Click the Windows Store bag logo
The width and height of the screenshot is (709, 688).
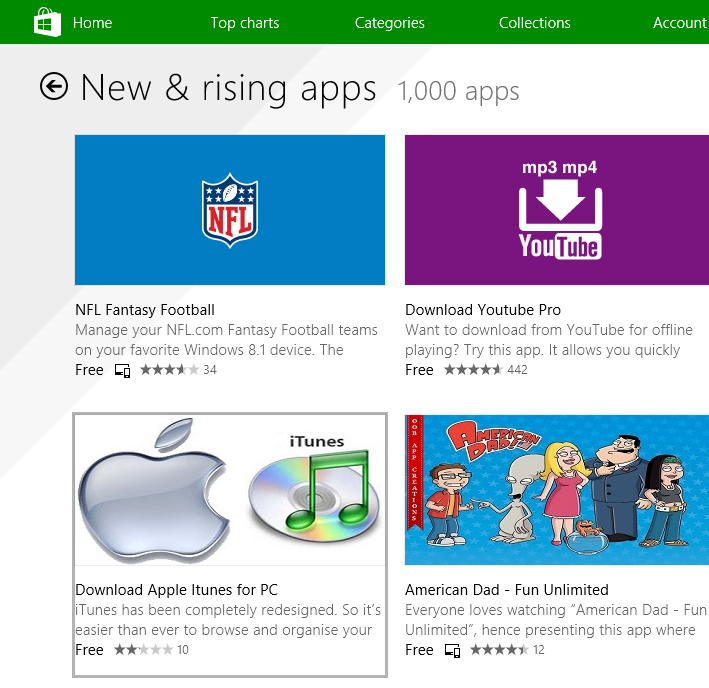coord(47,22)
